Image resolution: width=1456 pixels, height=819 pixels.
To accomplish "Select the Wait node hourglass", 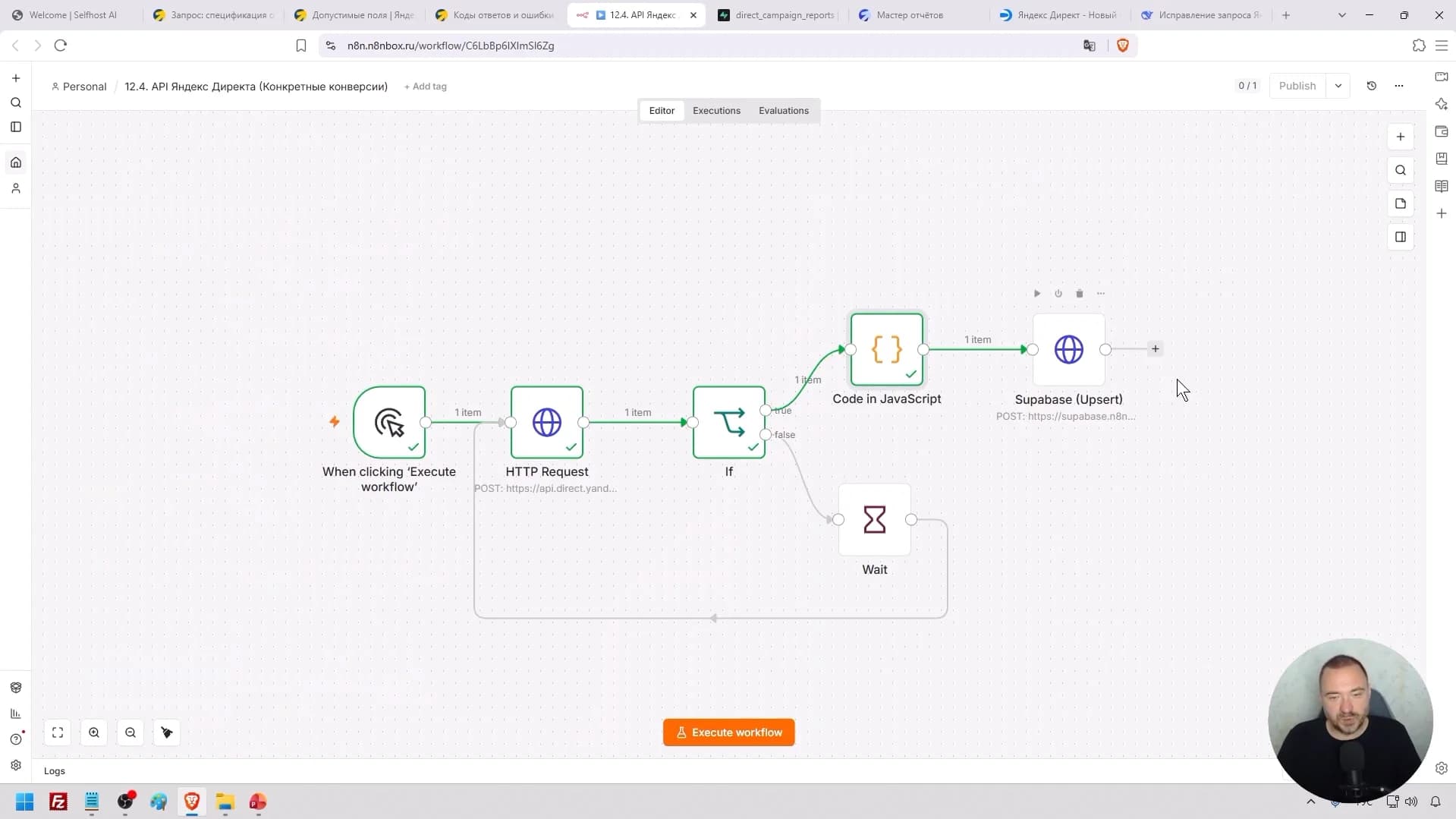I will [x=875, y=520].
